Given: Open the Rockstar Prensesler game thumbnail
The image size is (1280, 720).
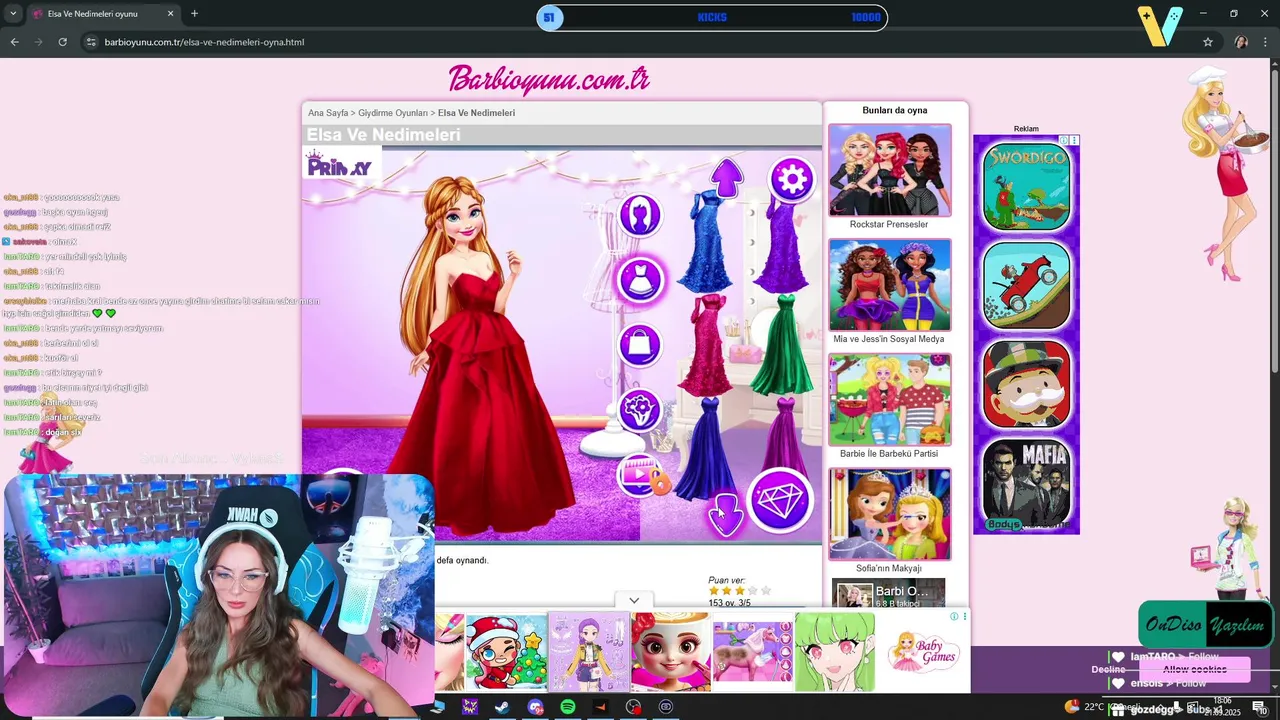Looking at the screenshot, I should point(889,170).
